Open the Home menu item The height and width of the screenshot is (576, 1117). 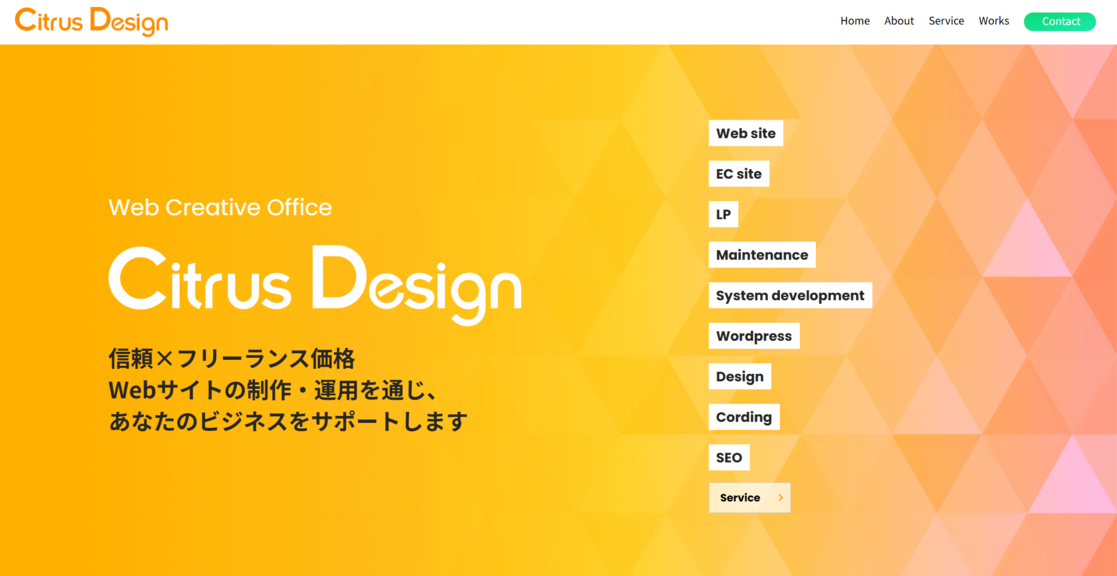(x=854, y=21)
